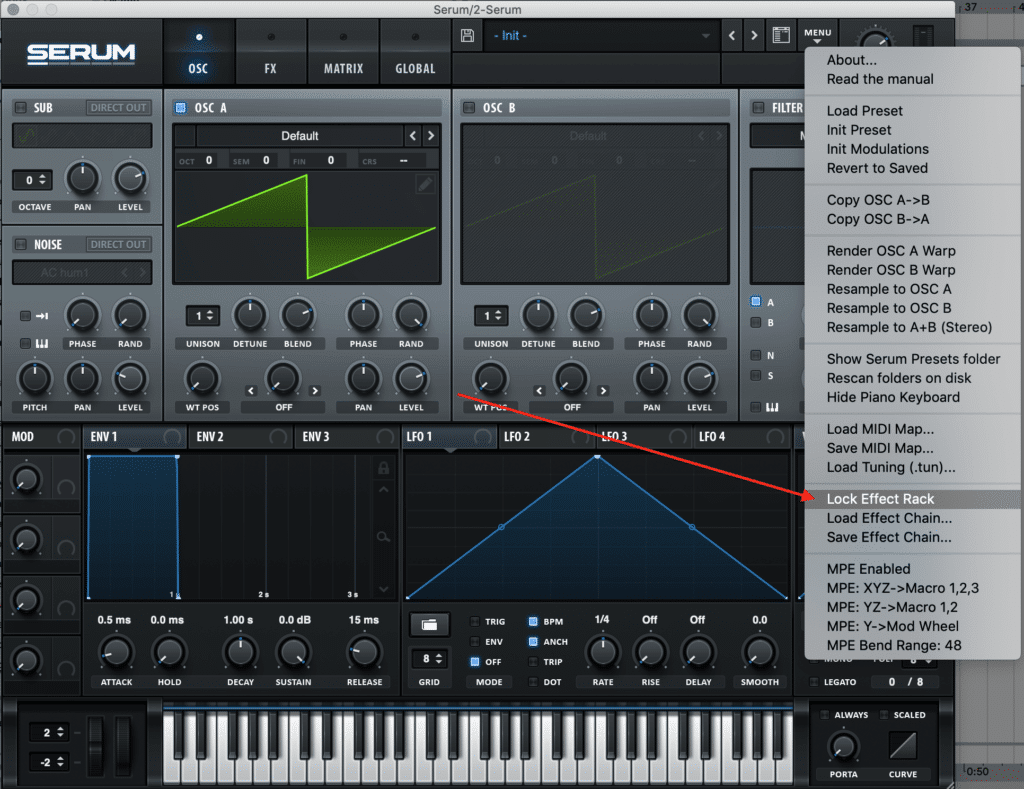Click OSC A warp mode left arrow
This screenshot has width=1024, height=789.
tap(251, 391)
